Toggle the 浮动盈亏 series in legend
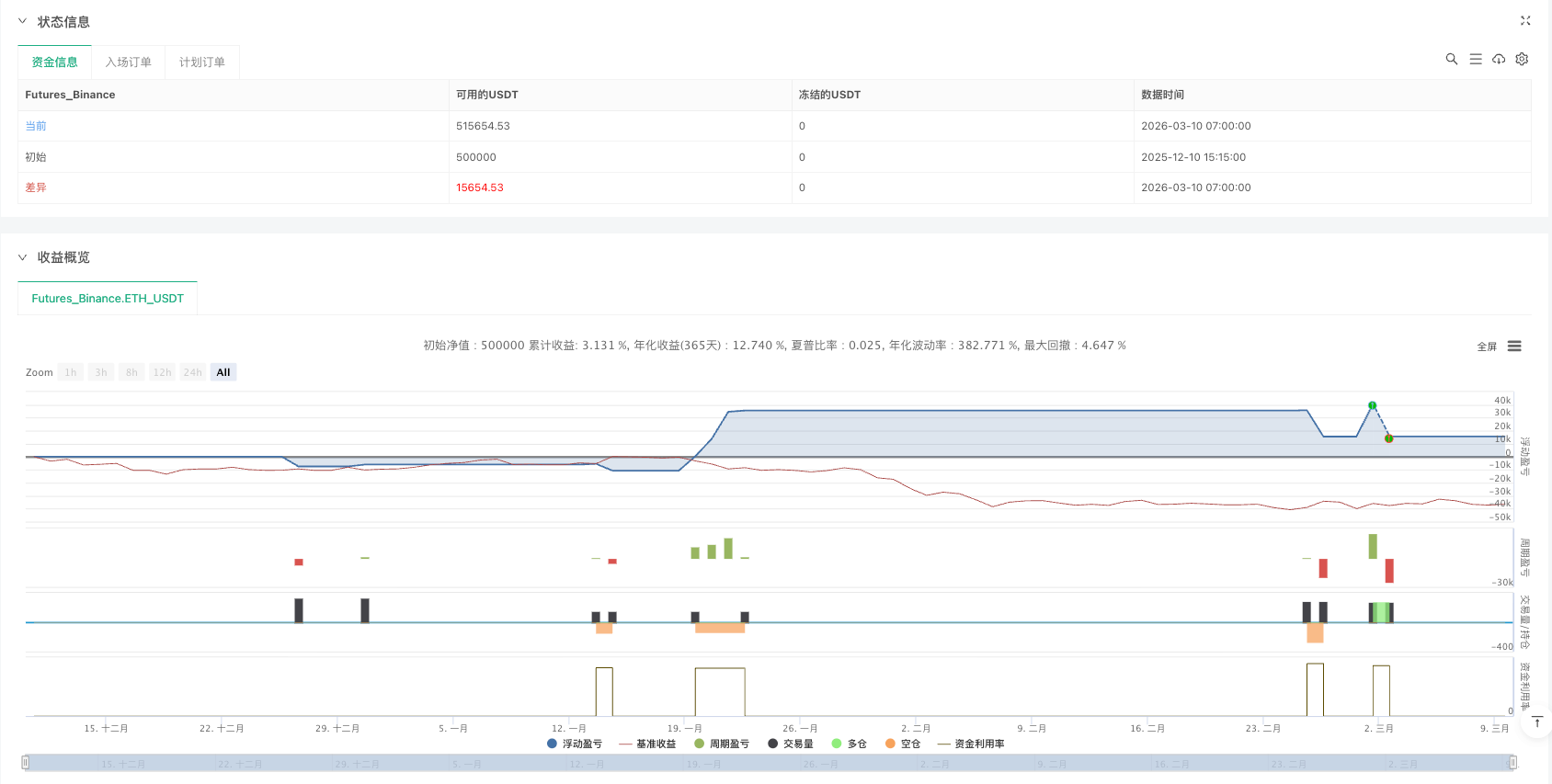The width and height of the screenshot is (1552, 784). (575, 744)
